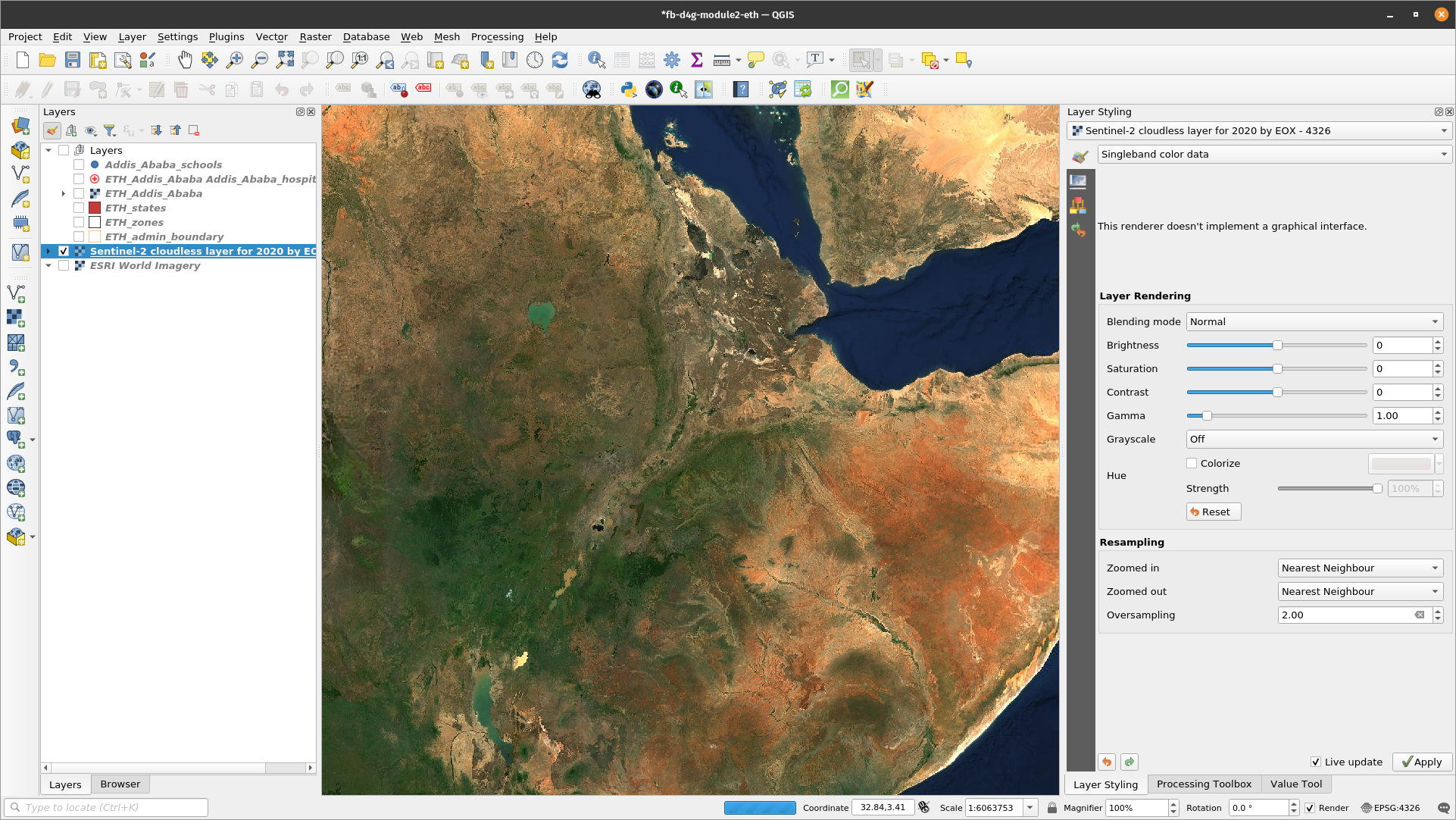Viewport: 1456px width, 820px height.
Task: Open the Vector menu
Action: [x=268, y=37]
